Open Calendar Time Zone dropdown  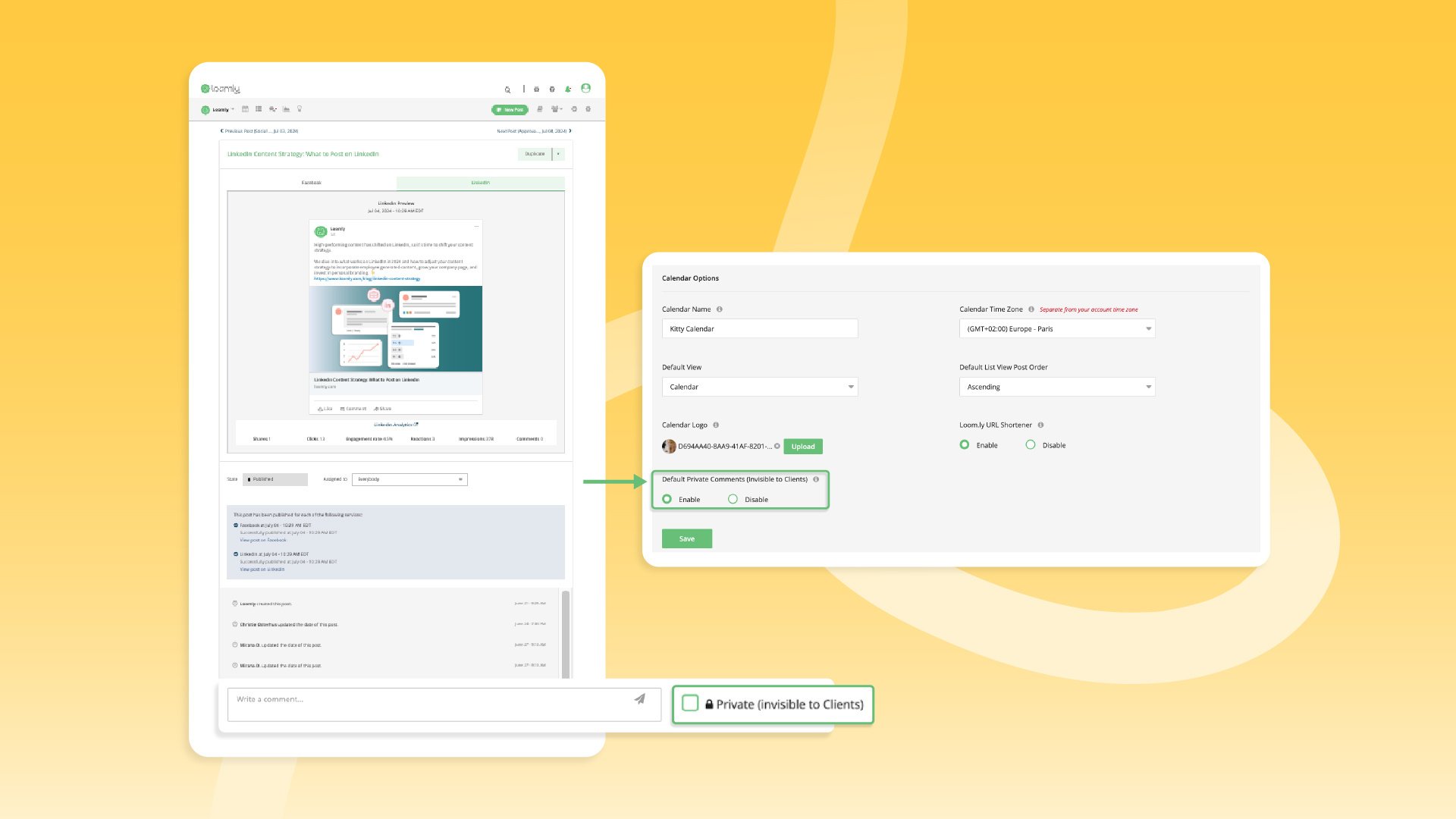point(1056,328)
